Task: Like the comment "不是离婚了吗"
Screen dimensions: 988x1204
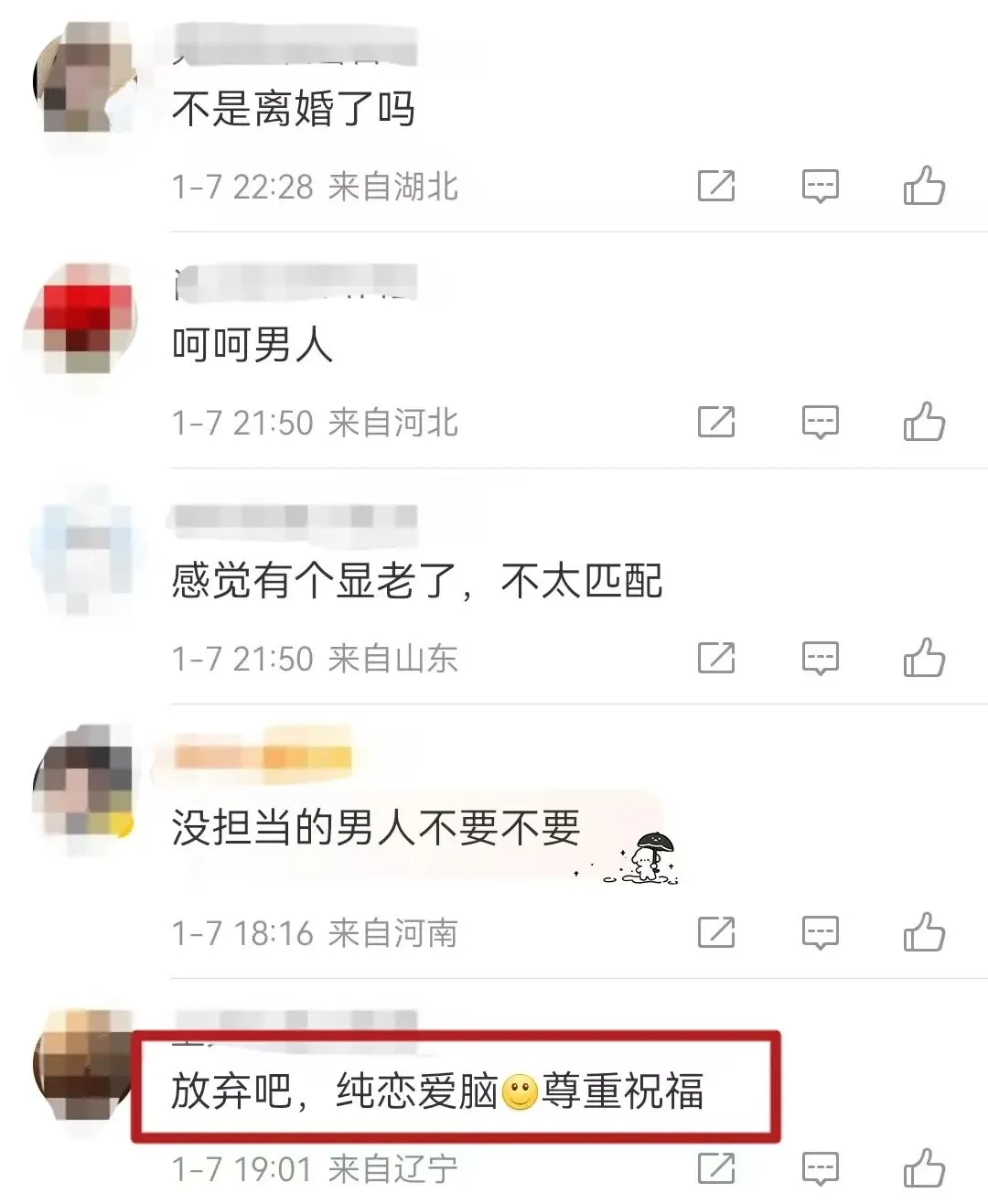Action: tap(924, 186)
